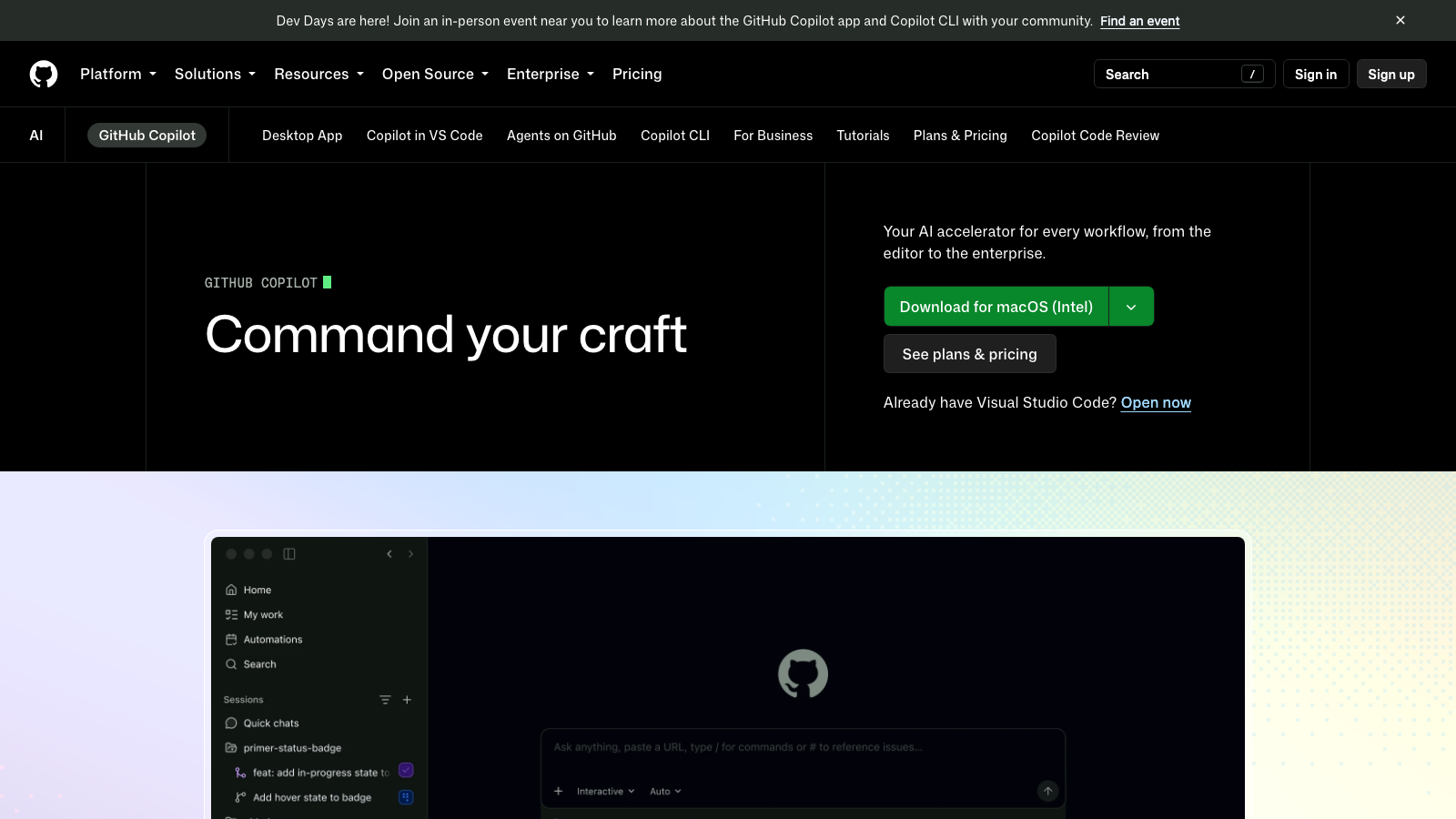Click the purple badge beside feat: add in-progress
This screenshot has width=1456, height=819.
[406, 770]
